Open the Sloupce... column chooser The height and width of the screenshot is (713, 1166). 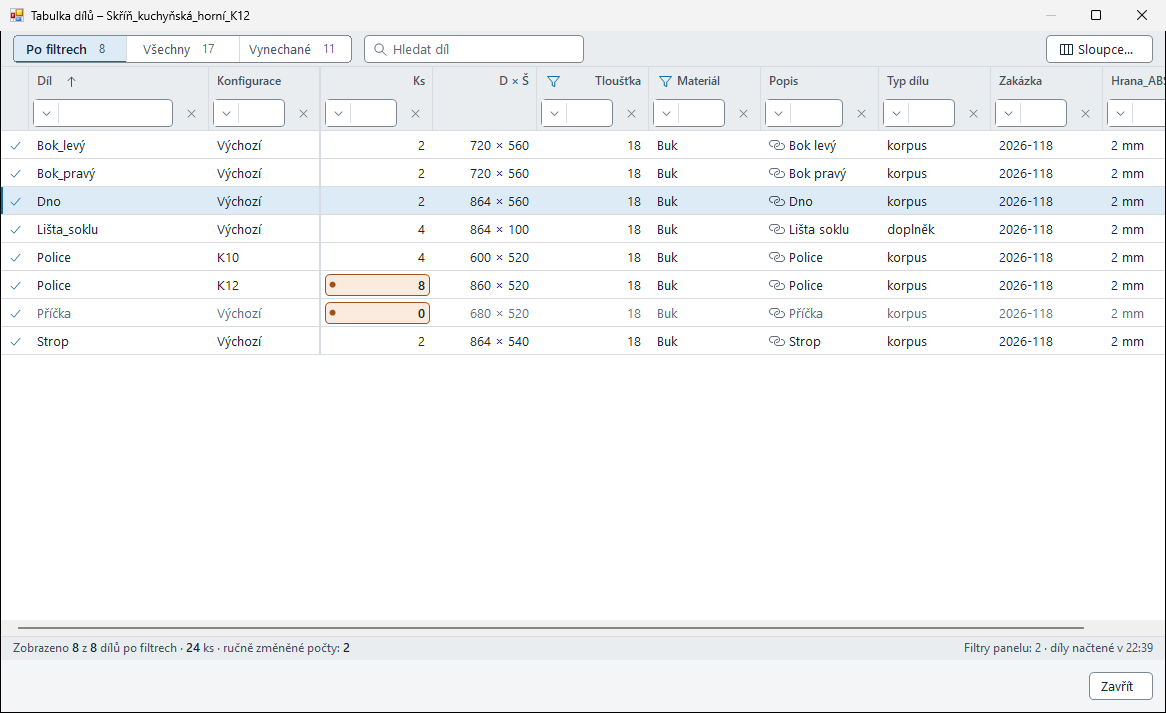click(x=1099, y=50)
